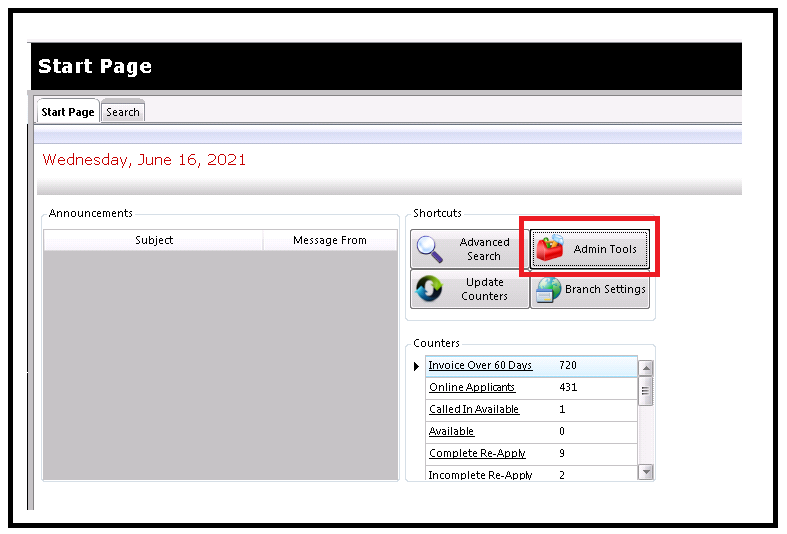Screen dimensions: 787x534
Task: Select the 720 invoice count cell
Action: [569, 366]
